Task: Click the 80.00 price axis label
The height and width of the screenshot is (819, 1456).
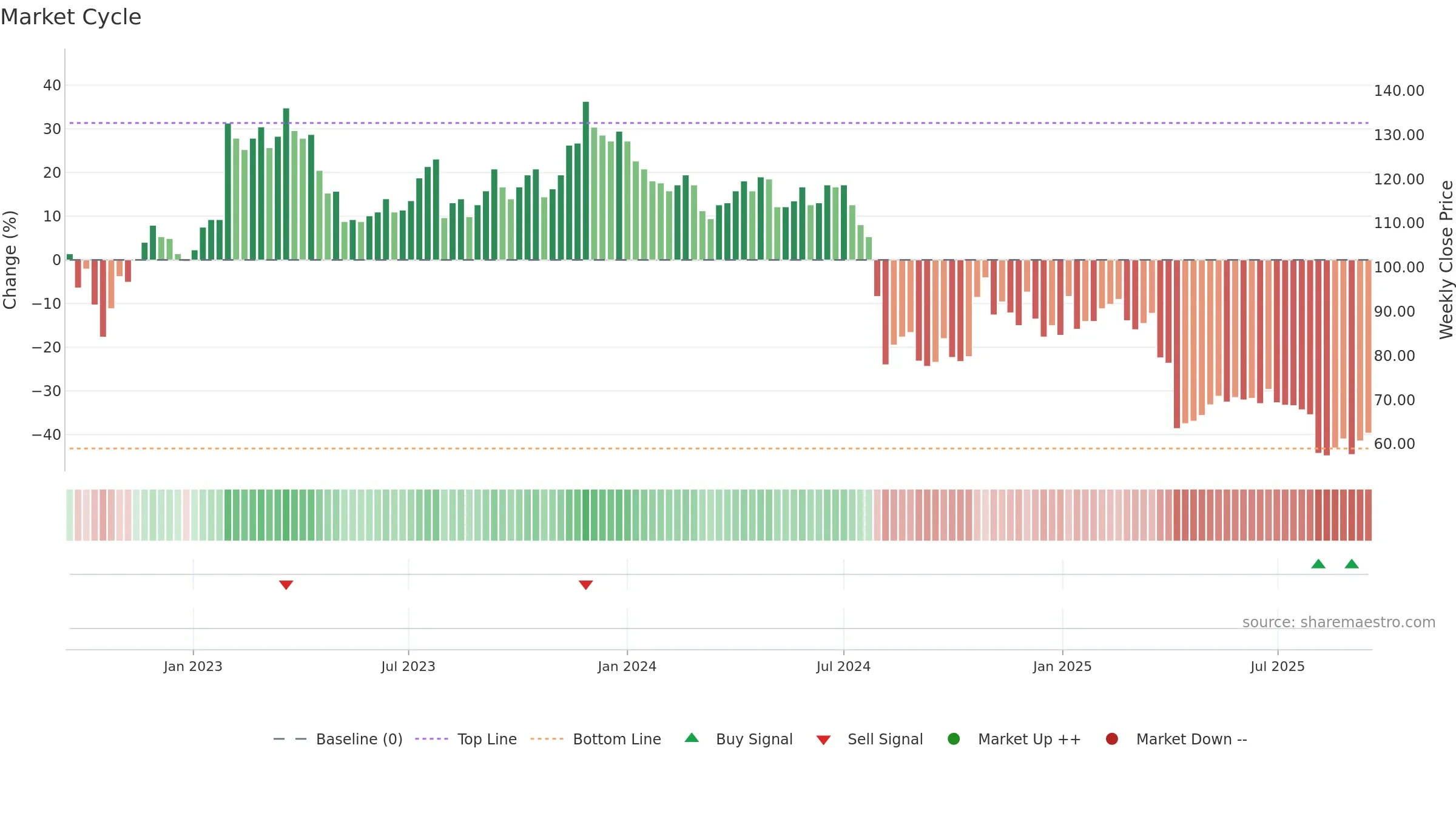Action: 1394,356
